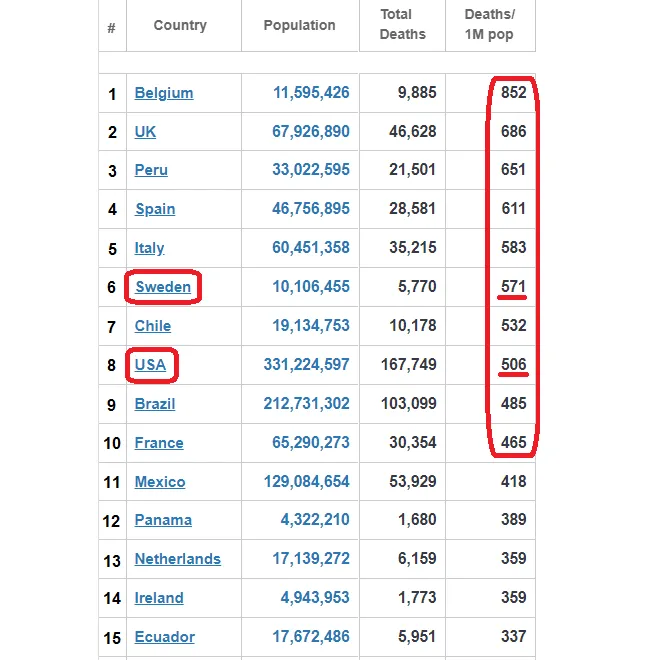Click the France link
The height and width of the screenshot is (660, 660).
(159, 443)
